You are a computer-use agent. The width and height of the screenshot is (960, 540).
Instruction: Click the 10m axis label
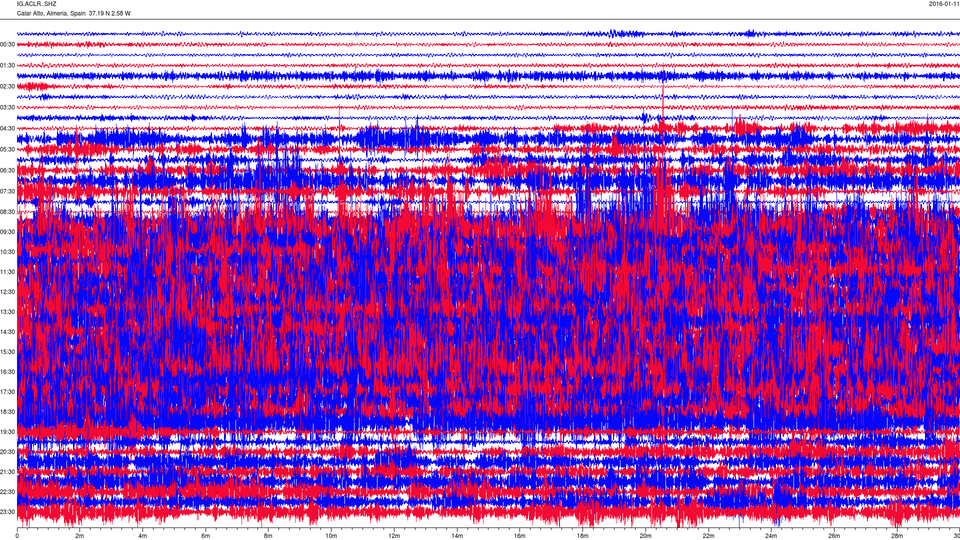coord(331,536)
